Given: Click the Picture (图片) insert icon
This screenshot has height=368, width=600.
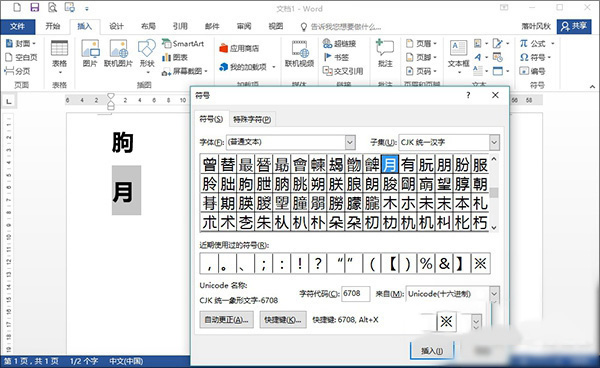Looking at the screenshot, I should tap(90, 54).
